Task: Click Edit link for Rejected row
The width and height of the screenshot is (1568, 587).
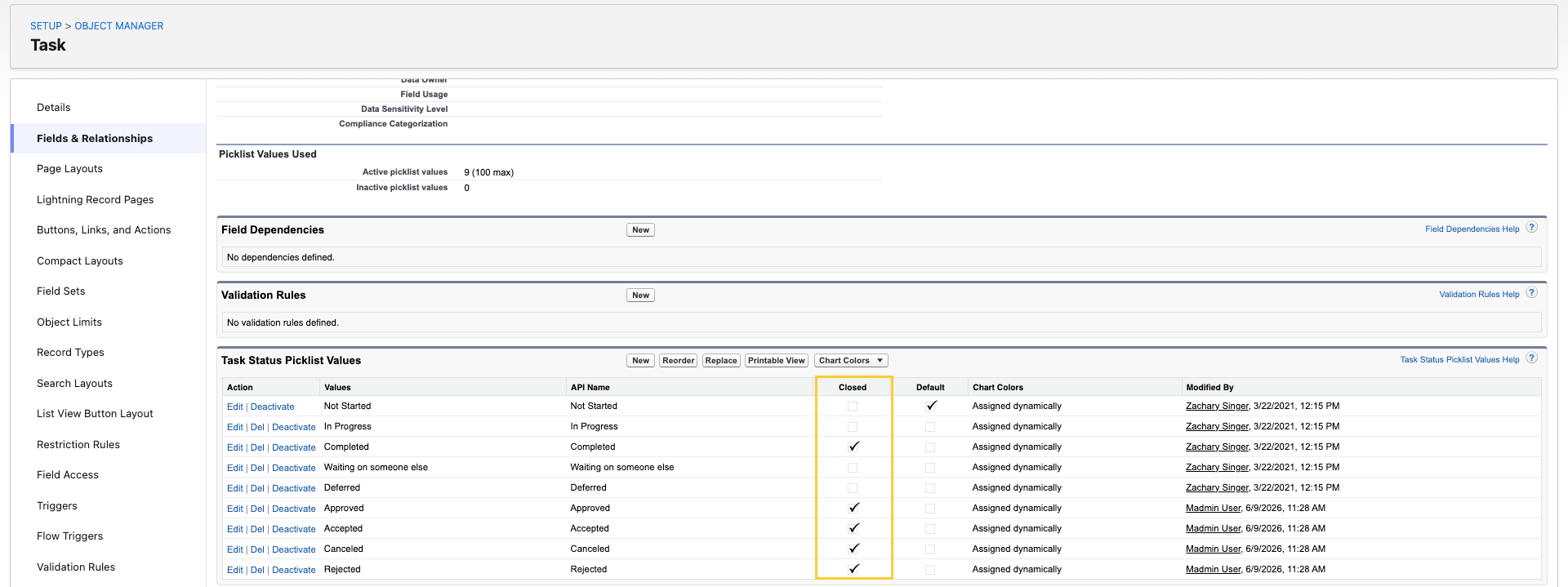Action: pos(235,570)
